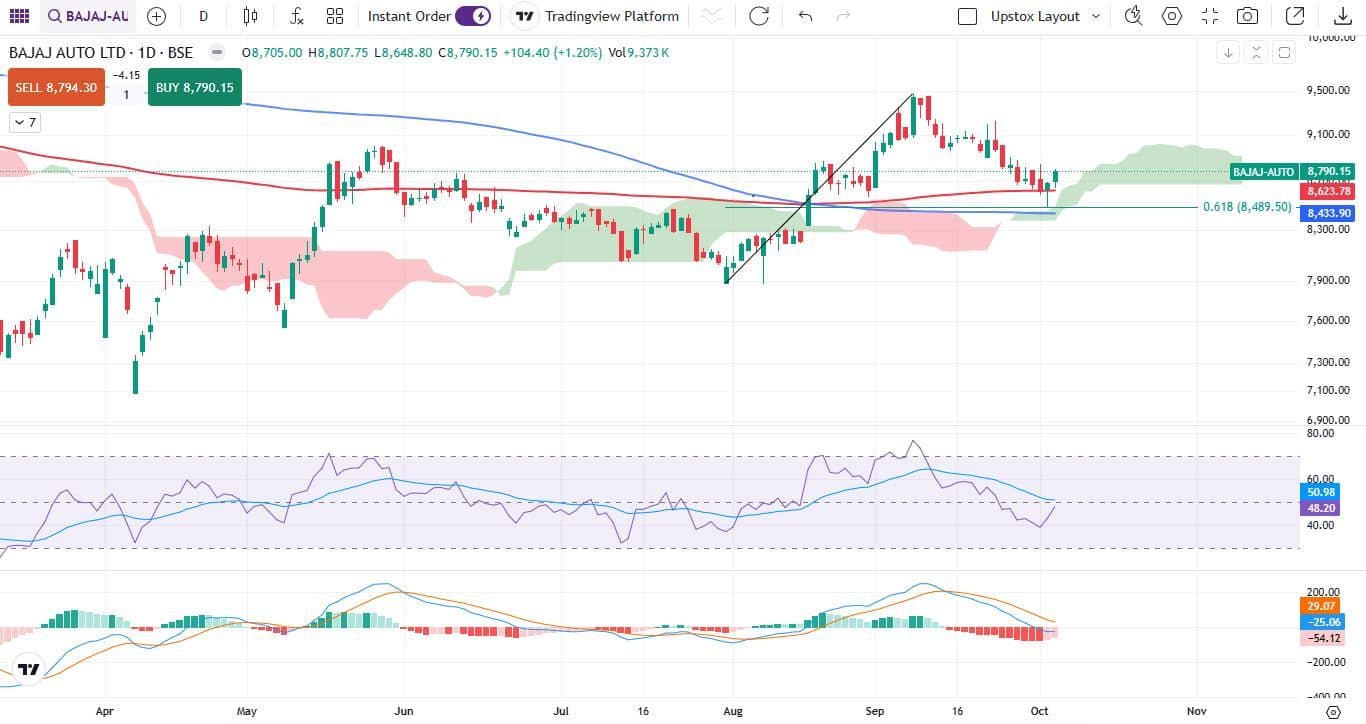This screenshot has width=1366, height=724.
Task: Click the undo arrow
Action: (x=805, y=16)
